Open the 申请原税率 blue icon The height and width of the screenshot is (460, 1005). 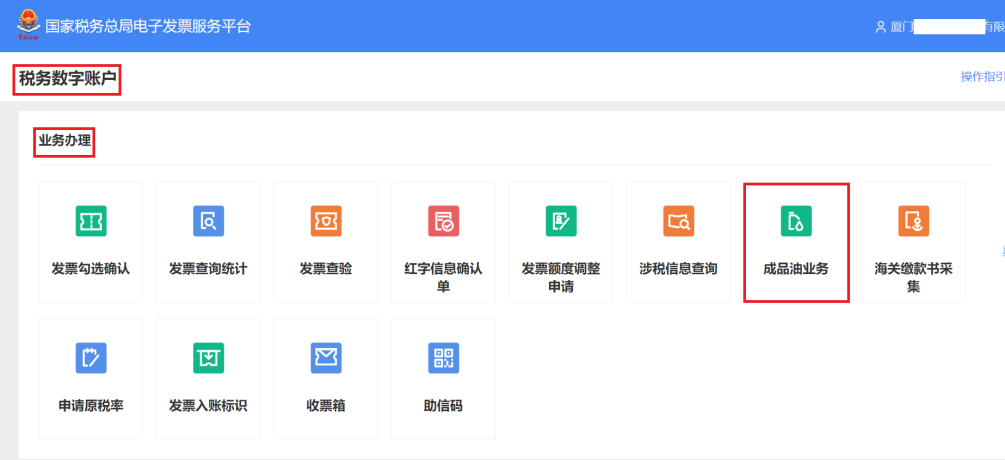click(x=91, y=357)
